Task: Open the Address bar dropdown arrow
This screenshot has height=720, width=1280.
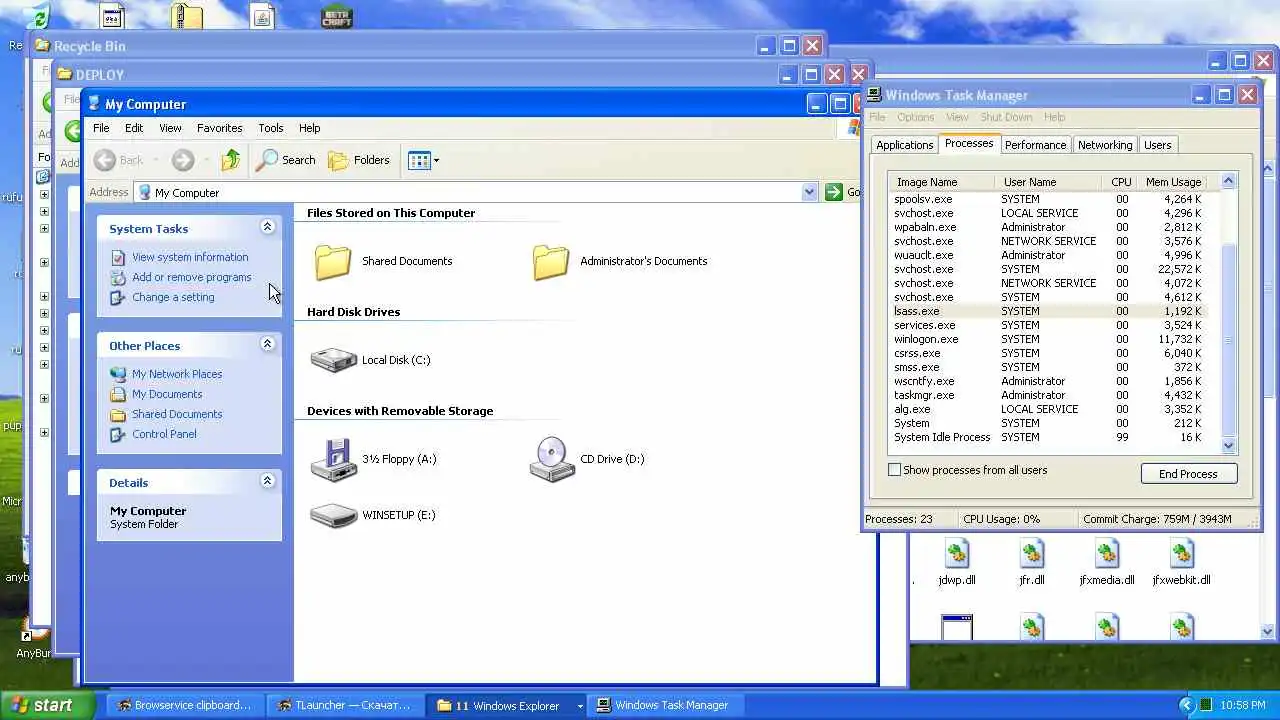Action: click(x=809, y=192)
